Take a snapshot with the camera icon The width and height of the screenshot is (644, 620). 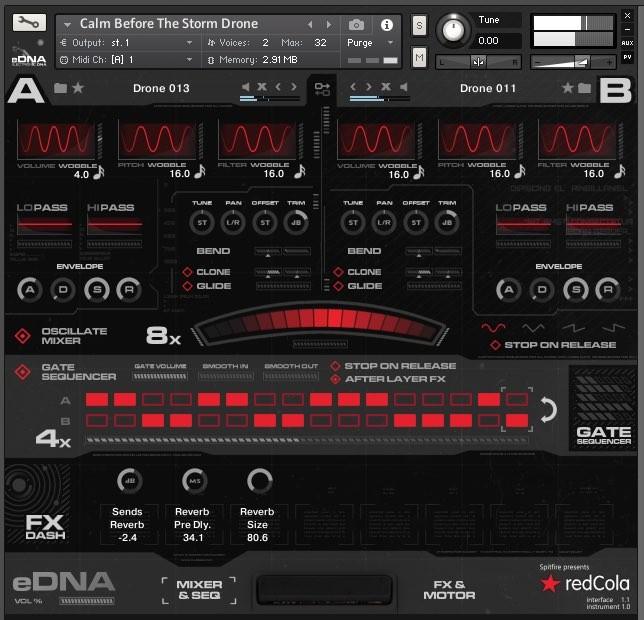356,25
